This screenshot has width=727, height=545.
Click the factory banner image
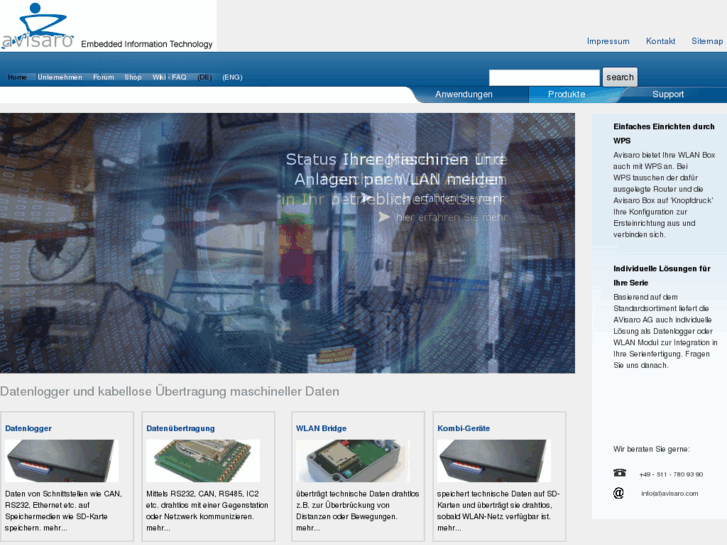click(x=287, y=243)
